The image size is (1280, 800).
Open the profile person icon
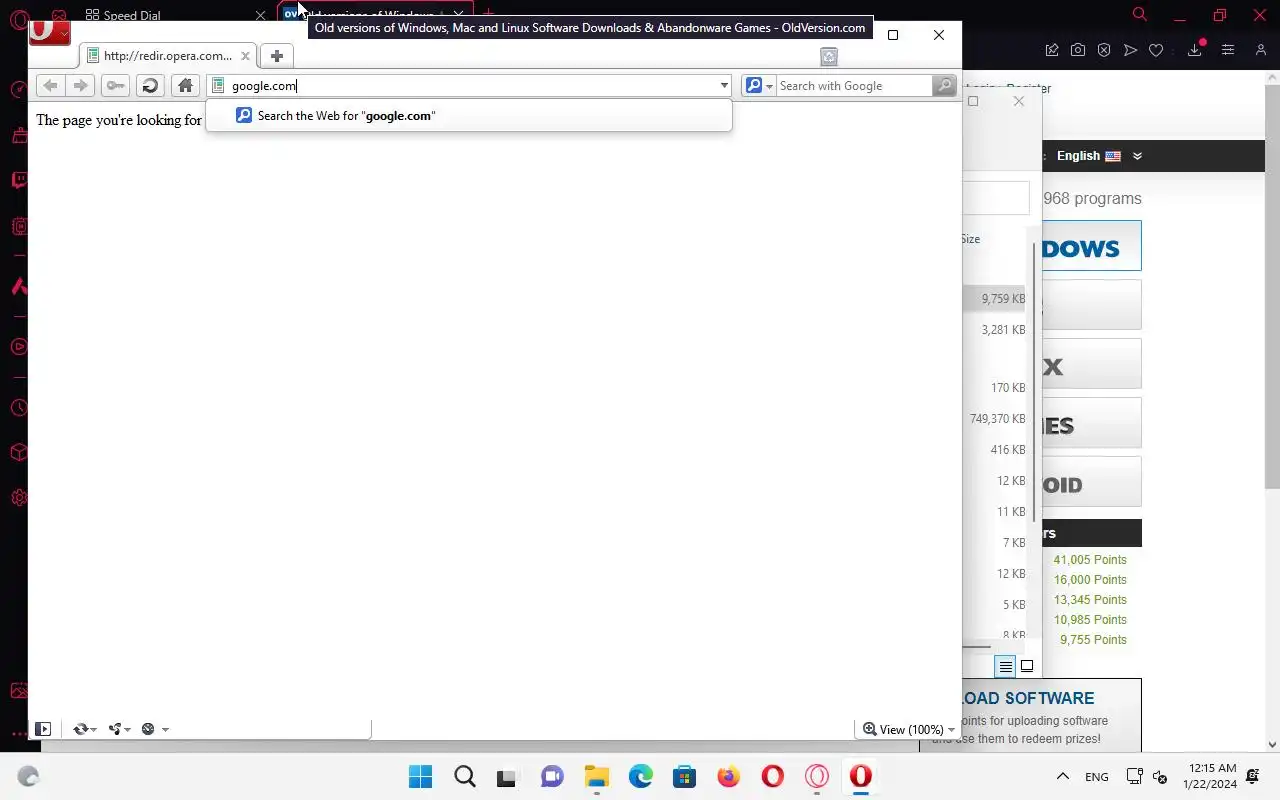tap(1259, 50)
